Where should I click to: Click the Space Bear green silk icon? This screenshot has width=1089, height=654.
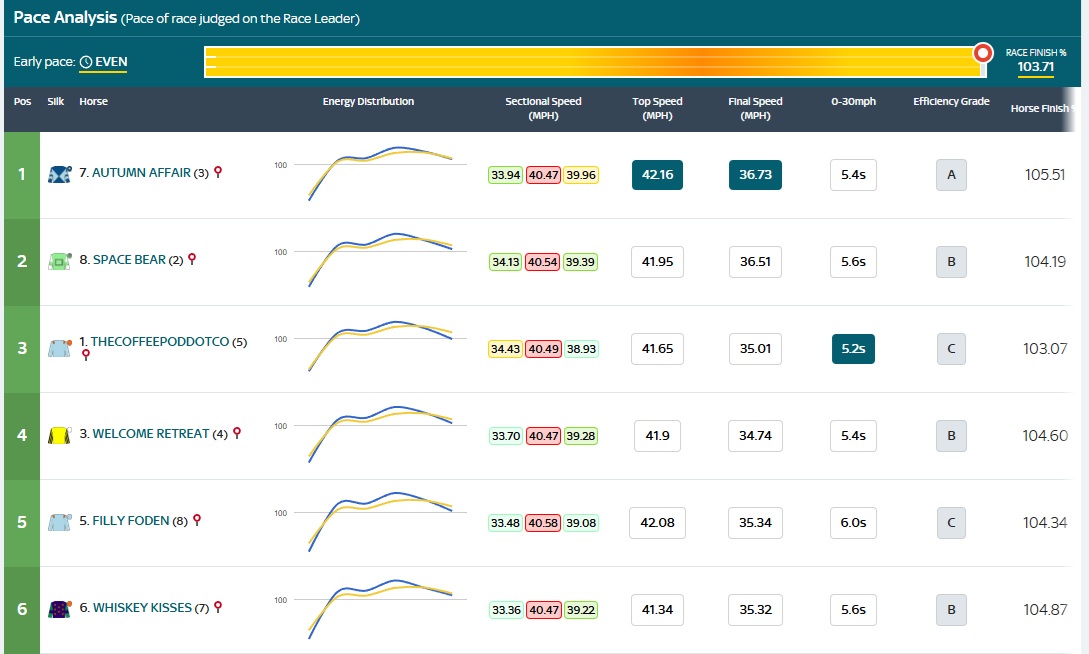(x=59, y=261)
